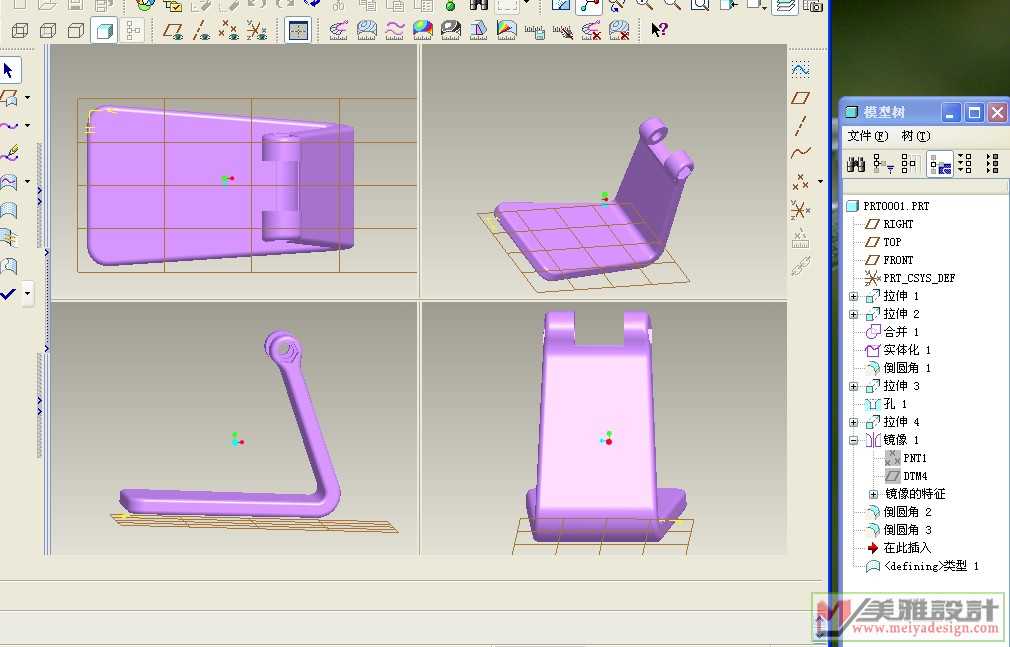Viewport: 1010px width, 647px height.
Task: Toggle datum planes display in top toolbar
Action: pos(173,31)
